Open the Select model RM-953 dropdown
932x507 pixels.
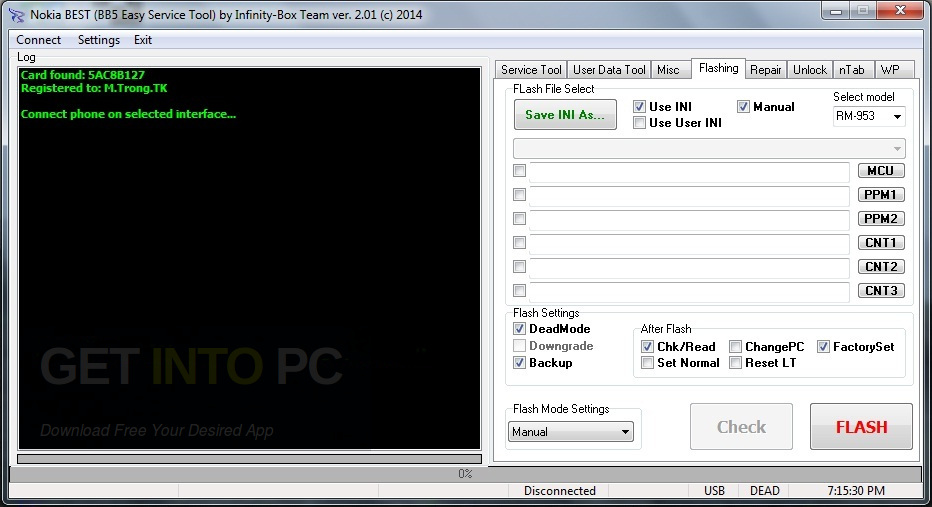869,116
